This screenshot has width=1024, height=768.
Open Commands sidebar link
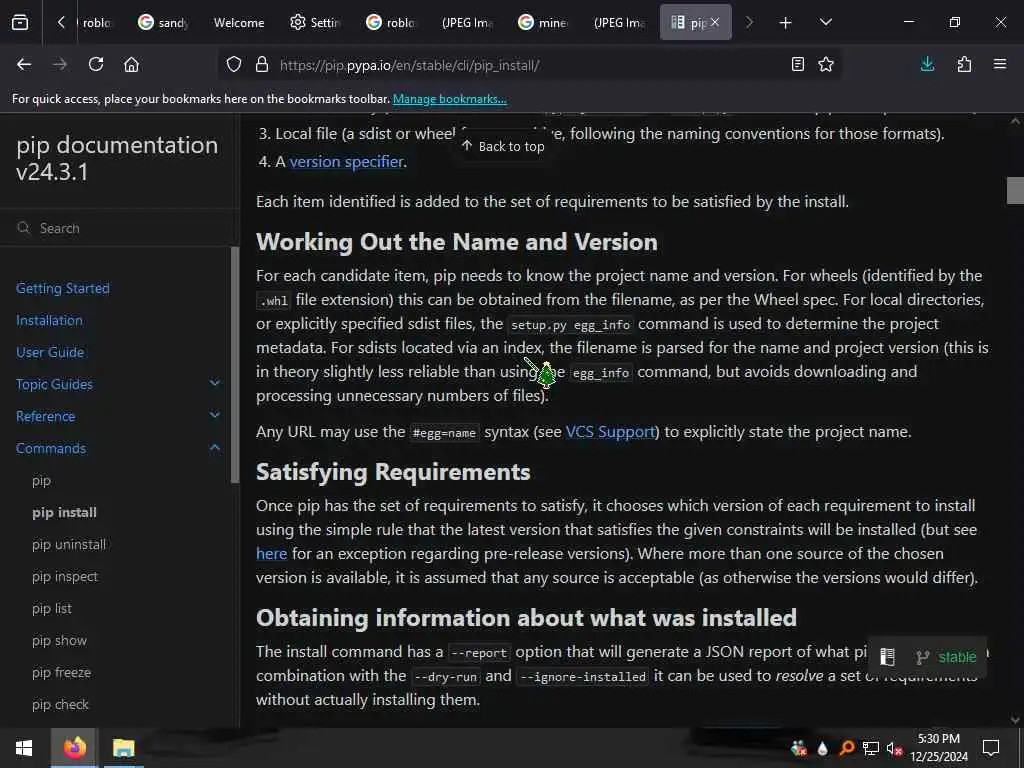[51, 448]
